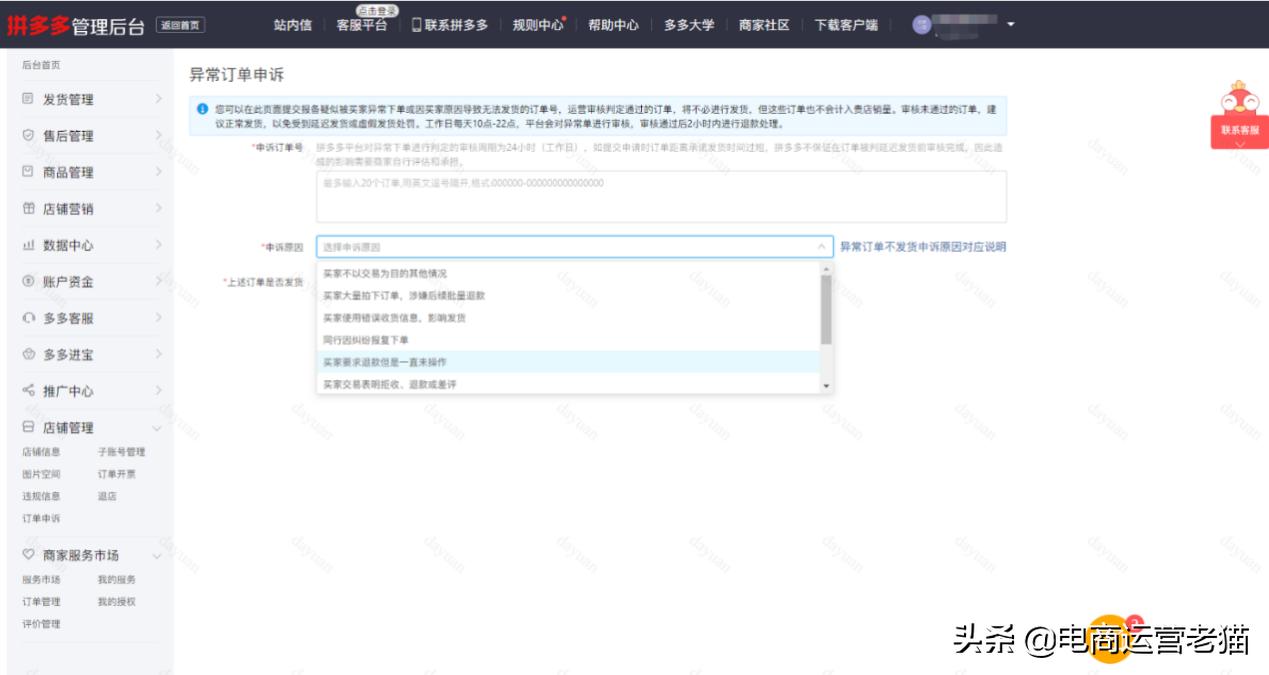
Task: Expand the 售后管理 chevron
Action: [x=158, y=136]
